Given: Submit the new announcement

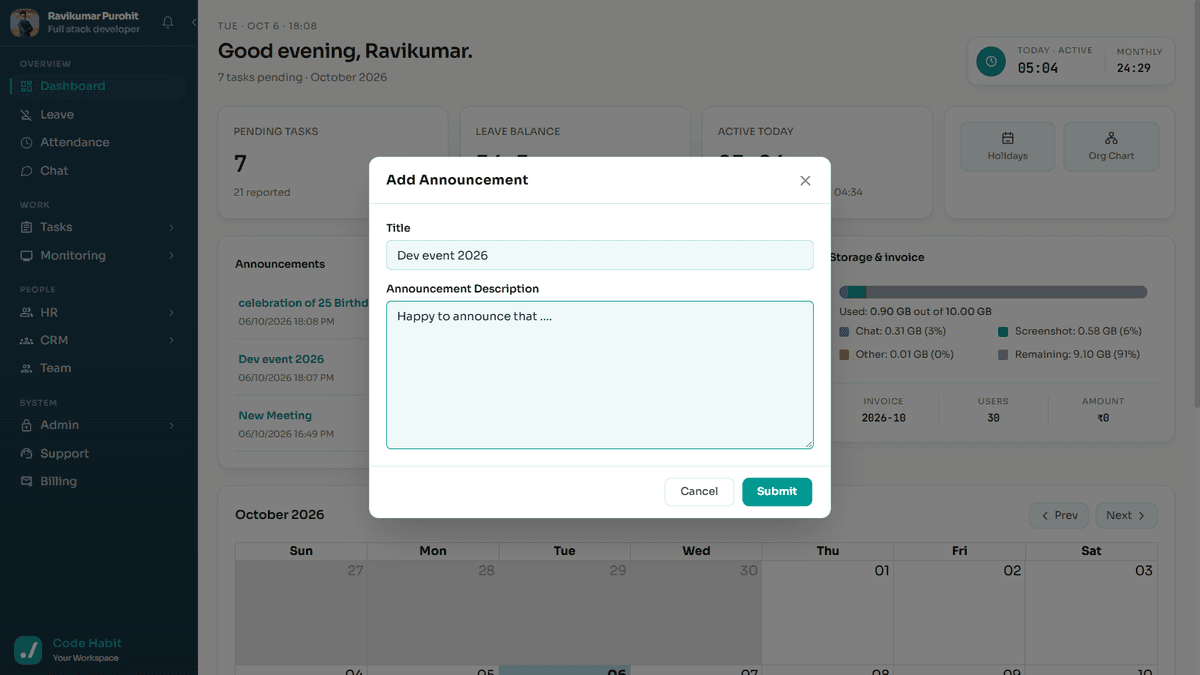Looking at the screenshot, I should click(777, 492).
